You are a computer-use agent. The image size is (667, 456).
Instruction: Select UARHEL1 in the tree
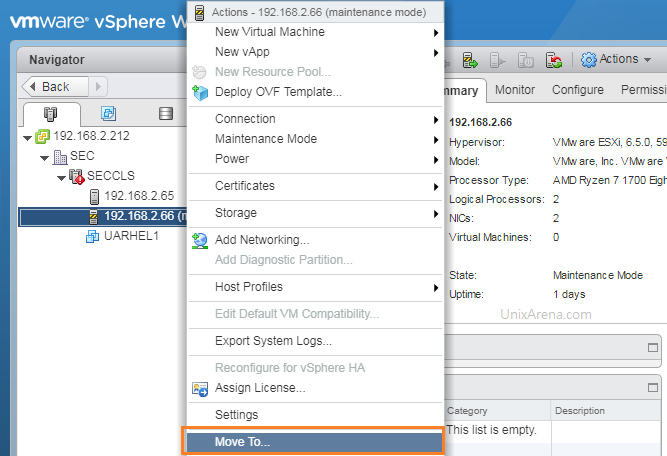click(x=131, y=236)
